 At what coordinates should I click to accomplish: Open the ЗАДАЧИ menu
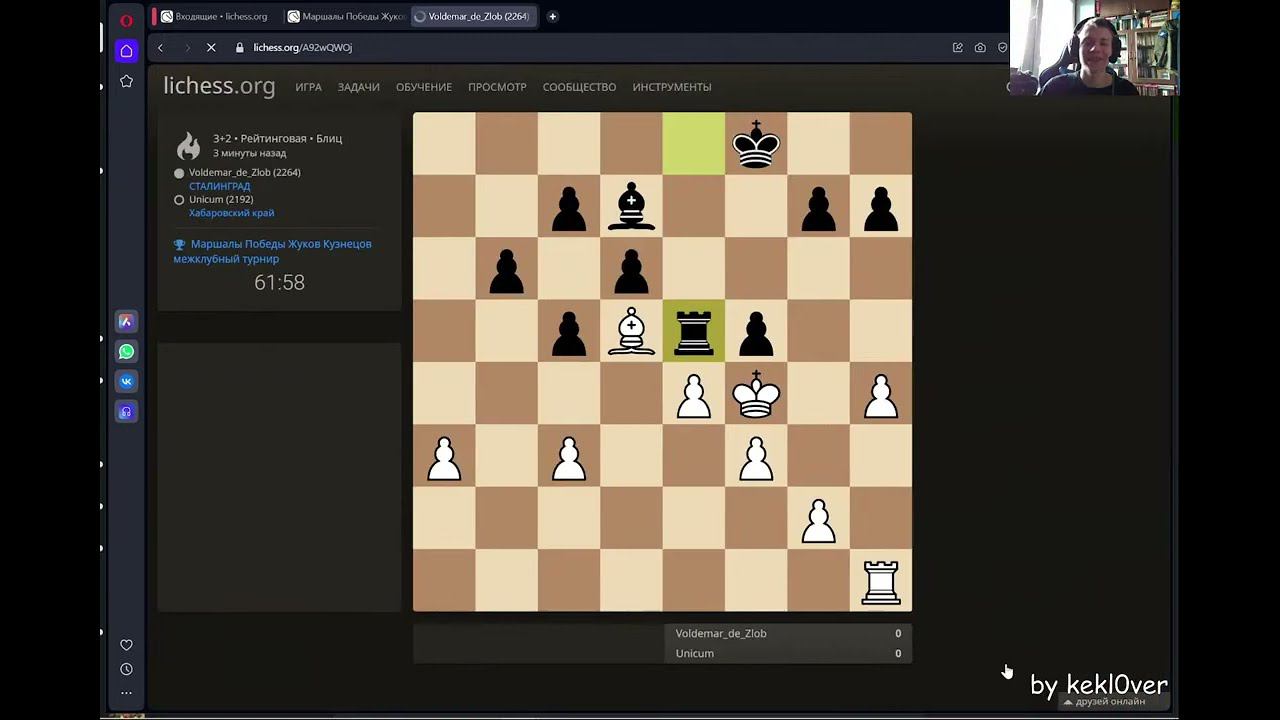[359, 87]
